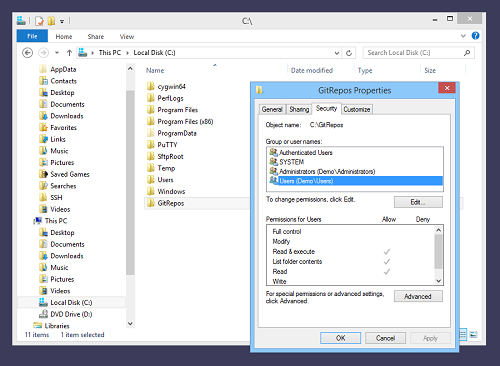The height and width of the screenshot is (366, 500).
Task: Switch to the Share ribbon tab
Action: point(96,36)
